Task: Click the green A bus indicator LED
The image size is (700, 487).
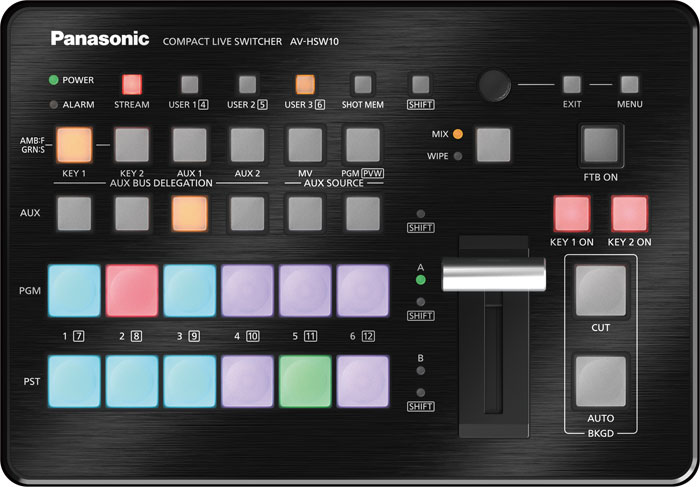Action: (421, 280)
